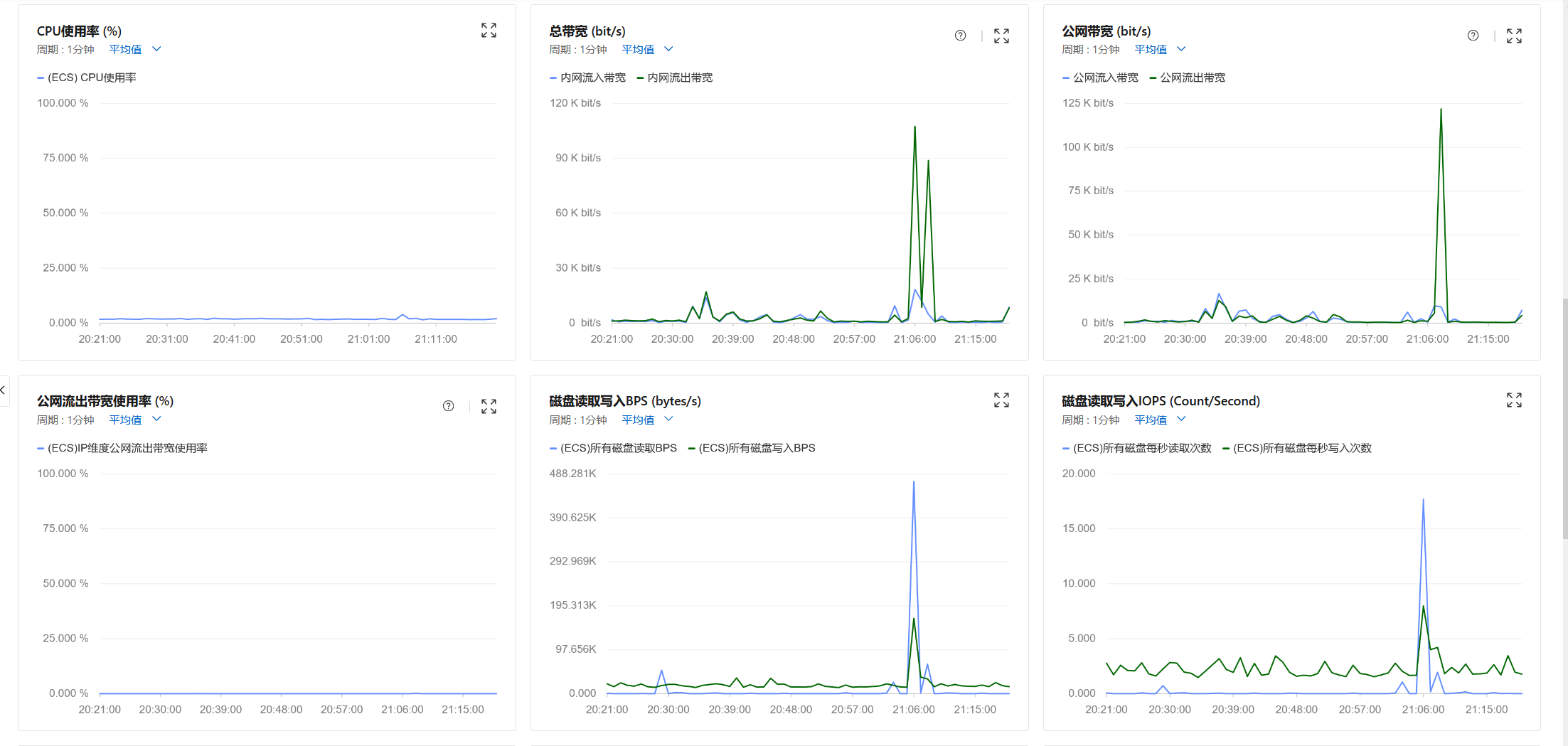The width and height of the screenshot is (1568, 746).
Task: Expand 公网带宽 chart to fullscreen
Action: point(1514,36)
